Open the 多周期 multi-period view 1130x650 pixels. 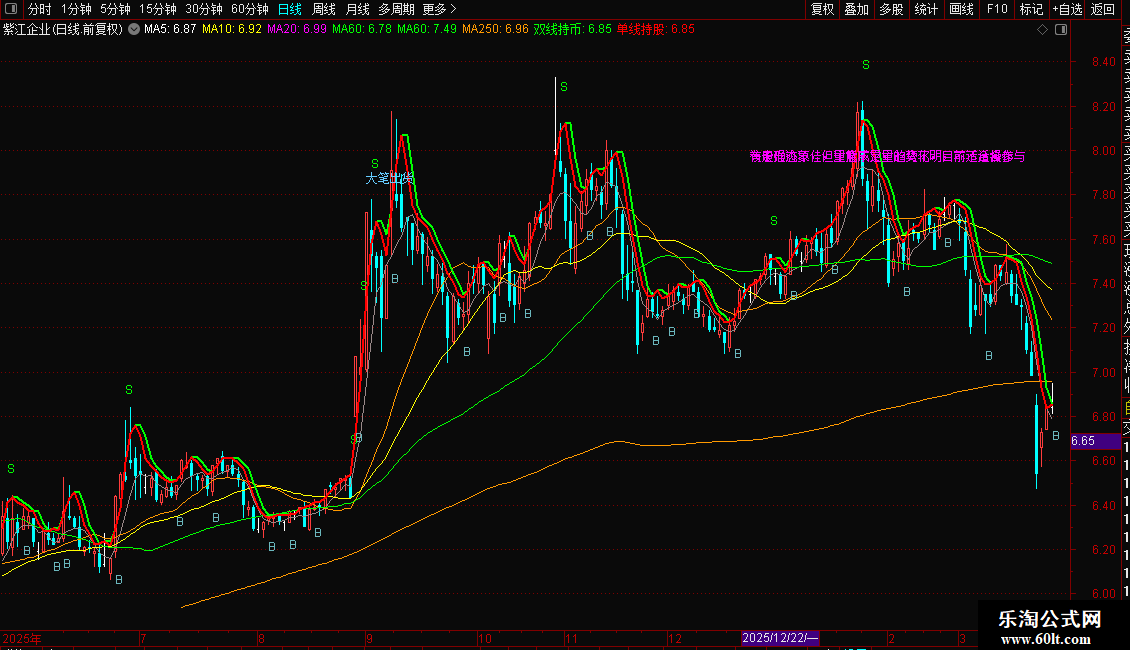[x=396, y=9]
